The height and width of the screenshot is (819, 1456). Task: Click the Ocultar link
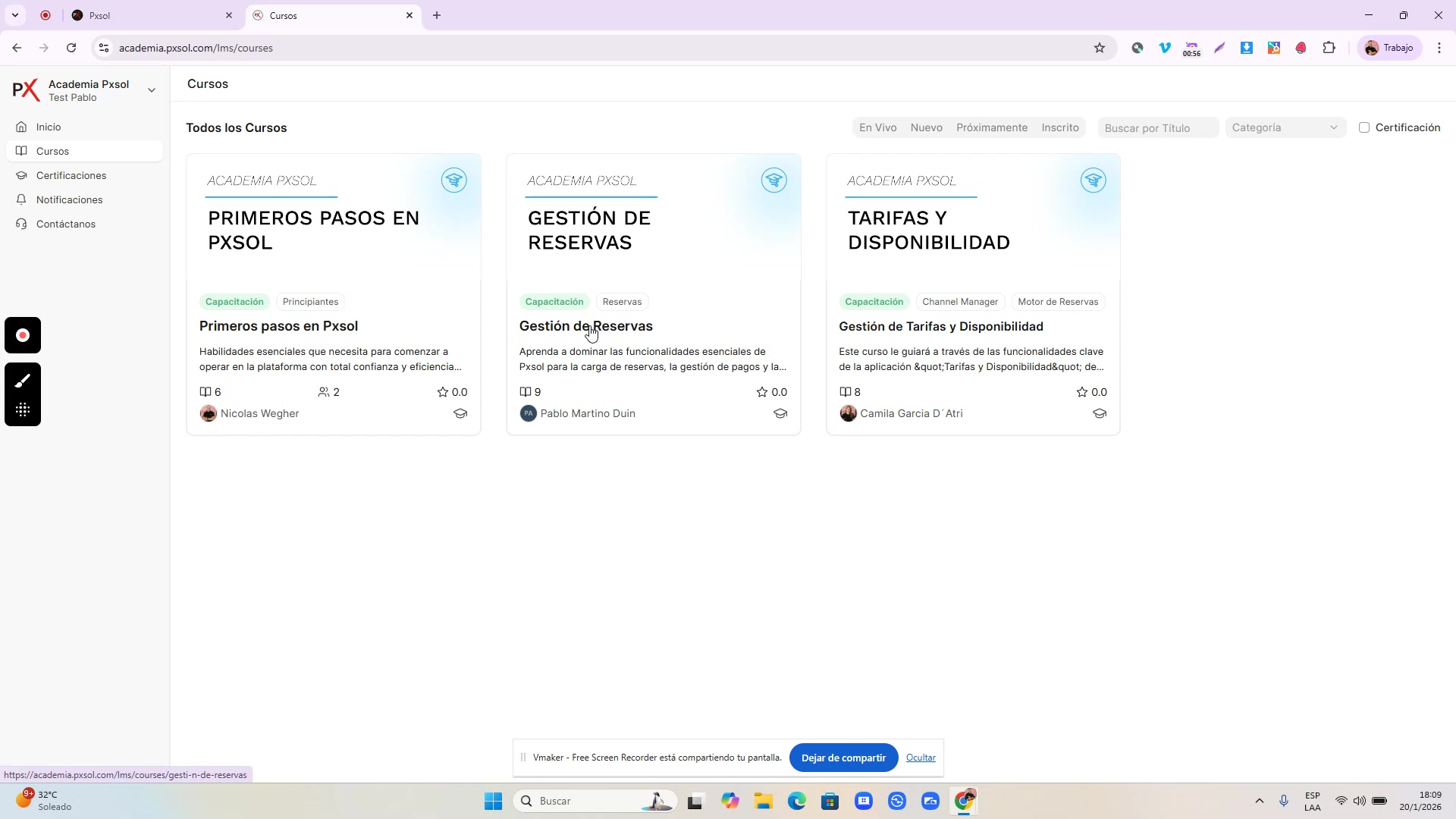click(921, 758)
